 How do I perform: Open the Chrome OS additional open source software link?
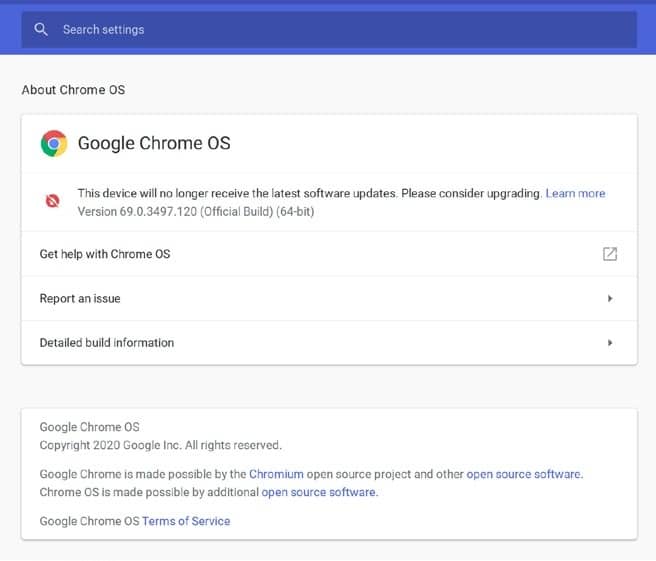[x=318, y=492]
